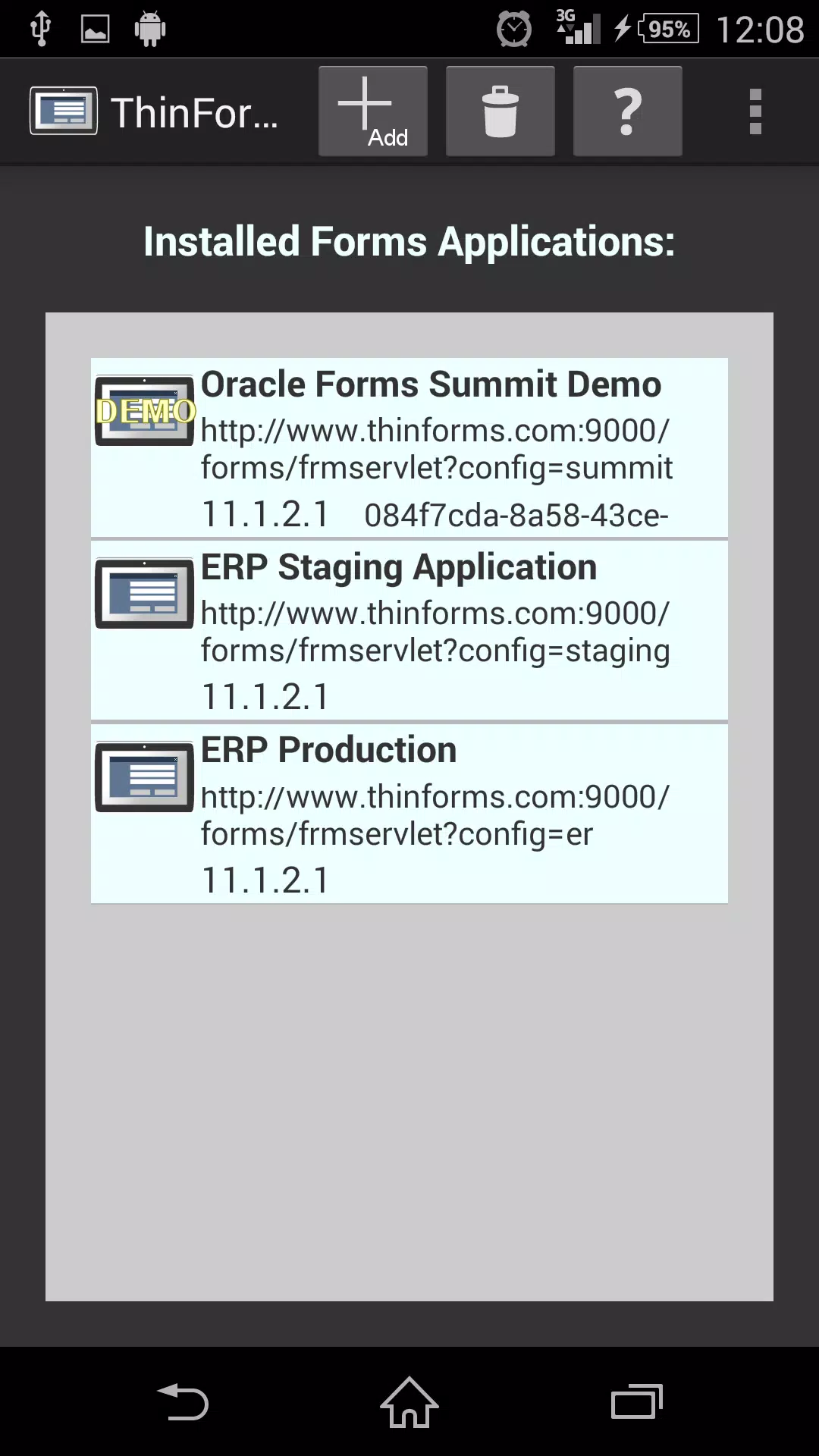Open help with question mark icon
This screenshot has width=819, height=1456.
pyautogui.click(x=627, y=111)
